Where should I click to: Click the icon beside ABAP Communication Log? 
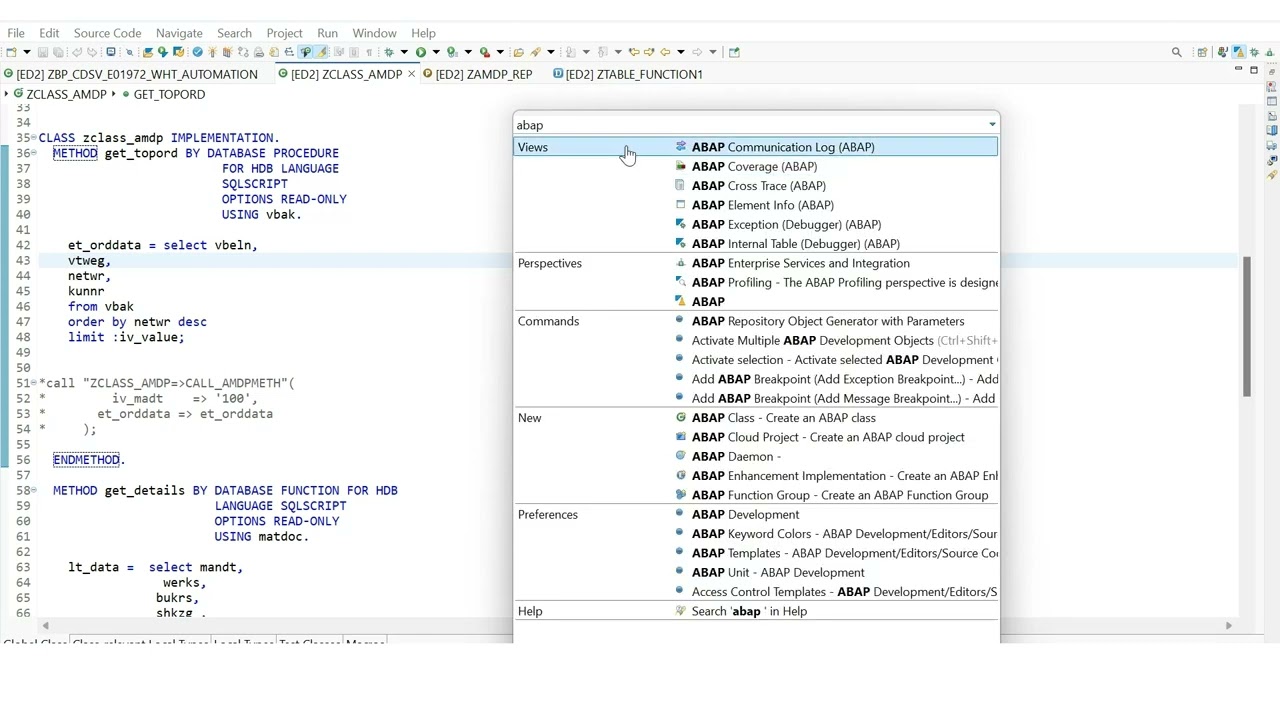681,147
